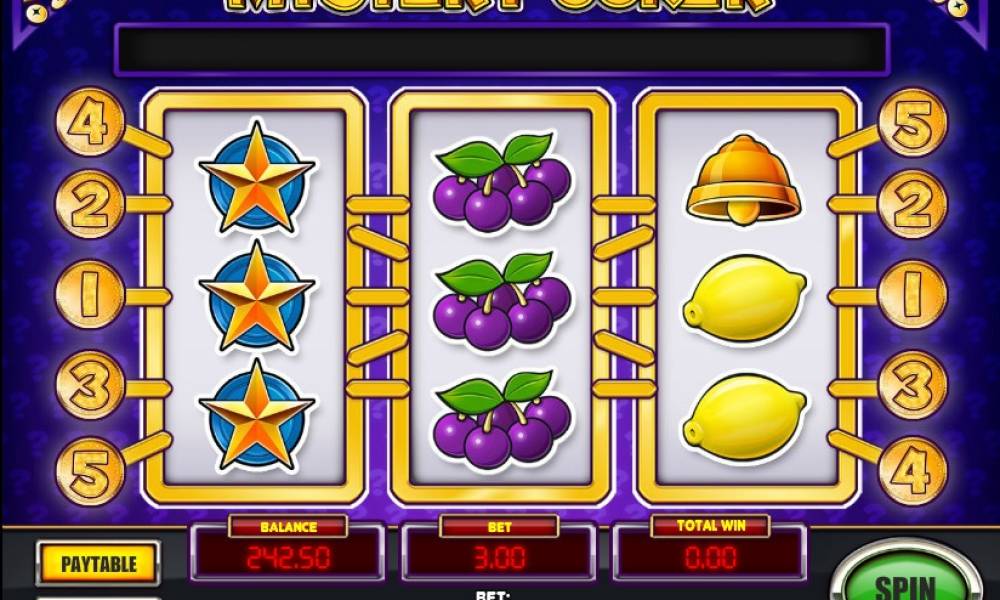Image resolution: width=1000 pixels, height=600 pixels.
Task: Select the right payline 5 coin
Action: (913, 122)
